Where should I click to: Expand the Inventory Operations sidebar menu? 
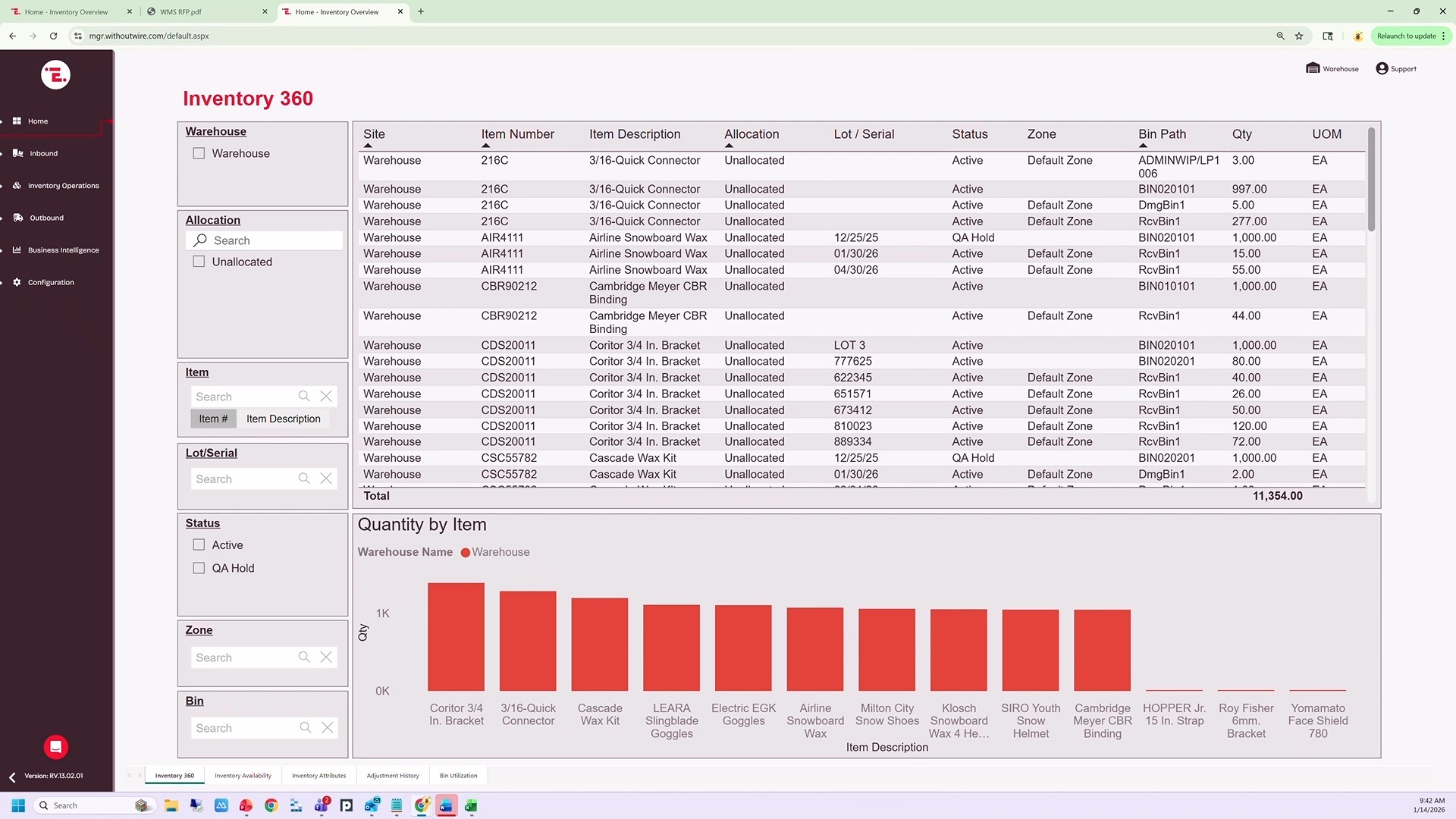click(x=63, y=186)
